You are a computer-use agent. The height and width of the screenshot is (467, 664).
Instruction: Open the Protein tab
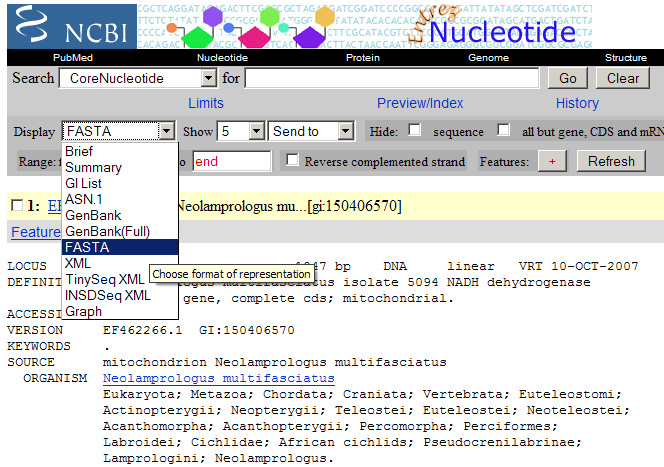pyautogui.click(x=362, y=58)
